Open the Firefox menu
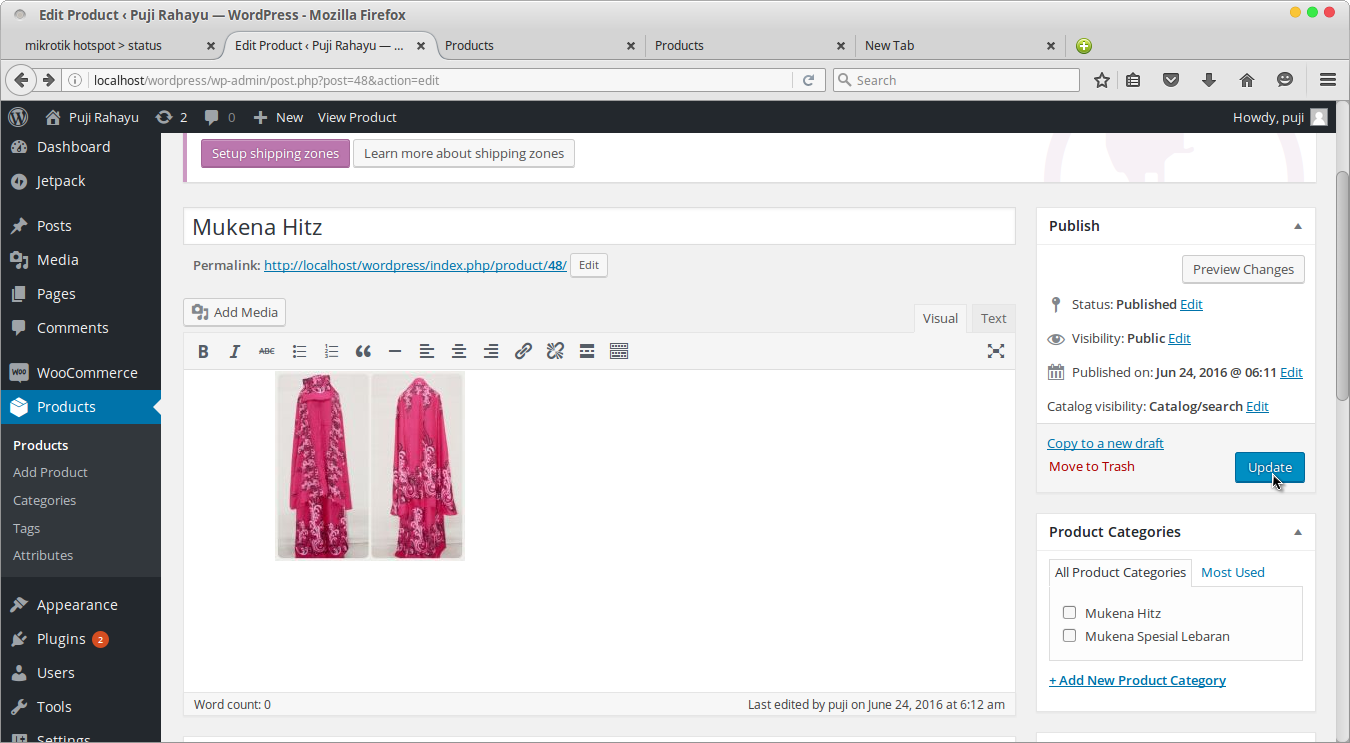 tap(1328, 79)
